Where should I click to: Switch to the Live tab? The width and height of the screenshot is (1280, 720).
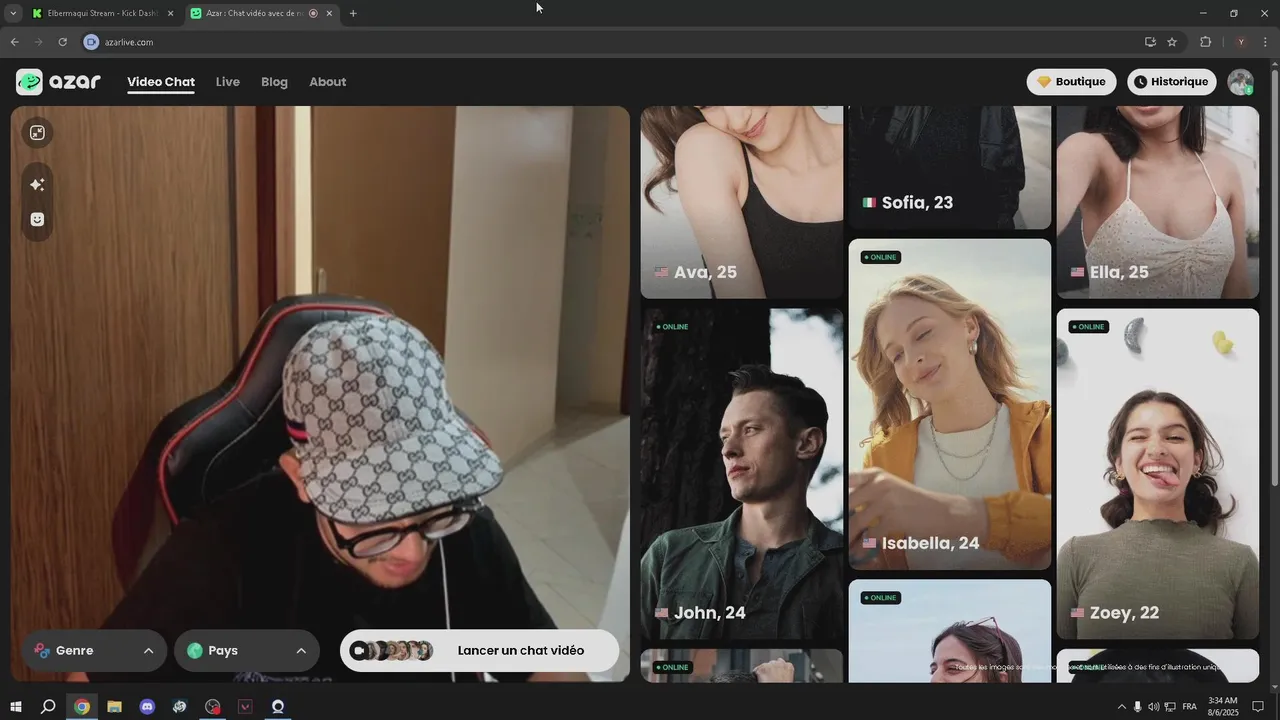click(228, 82)
